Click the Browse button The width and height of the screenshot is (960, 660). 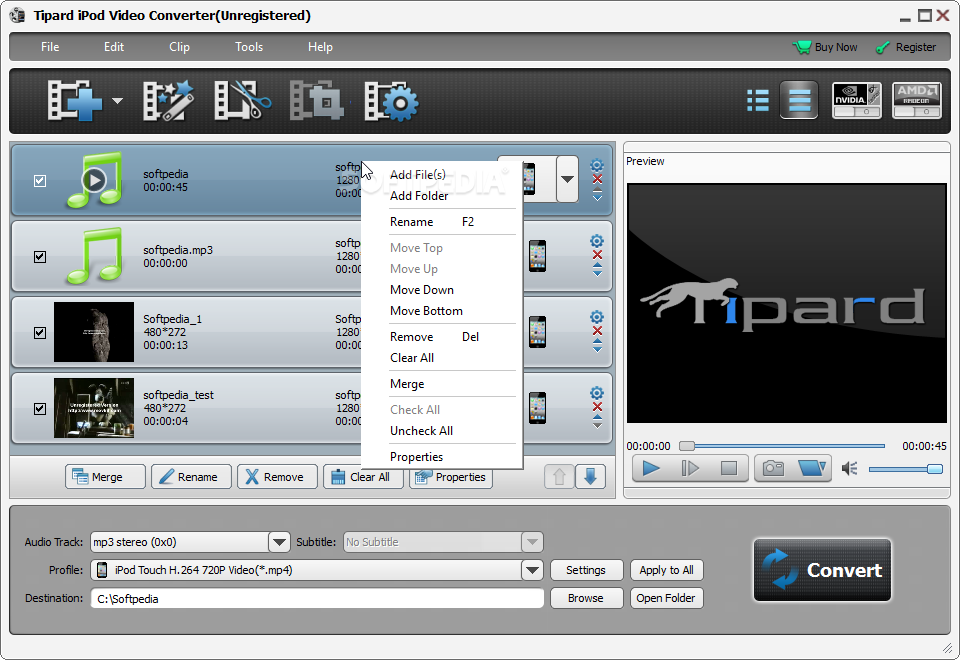coord(587,598)
